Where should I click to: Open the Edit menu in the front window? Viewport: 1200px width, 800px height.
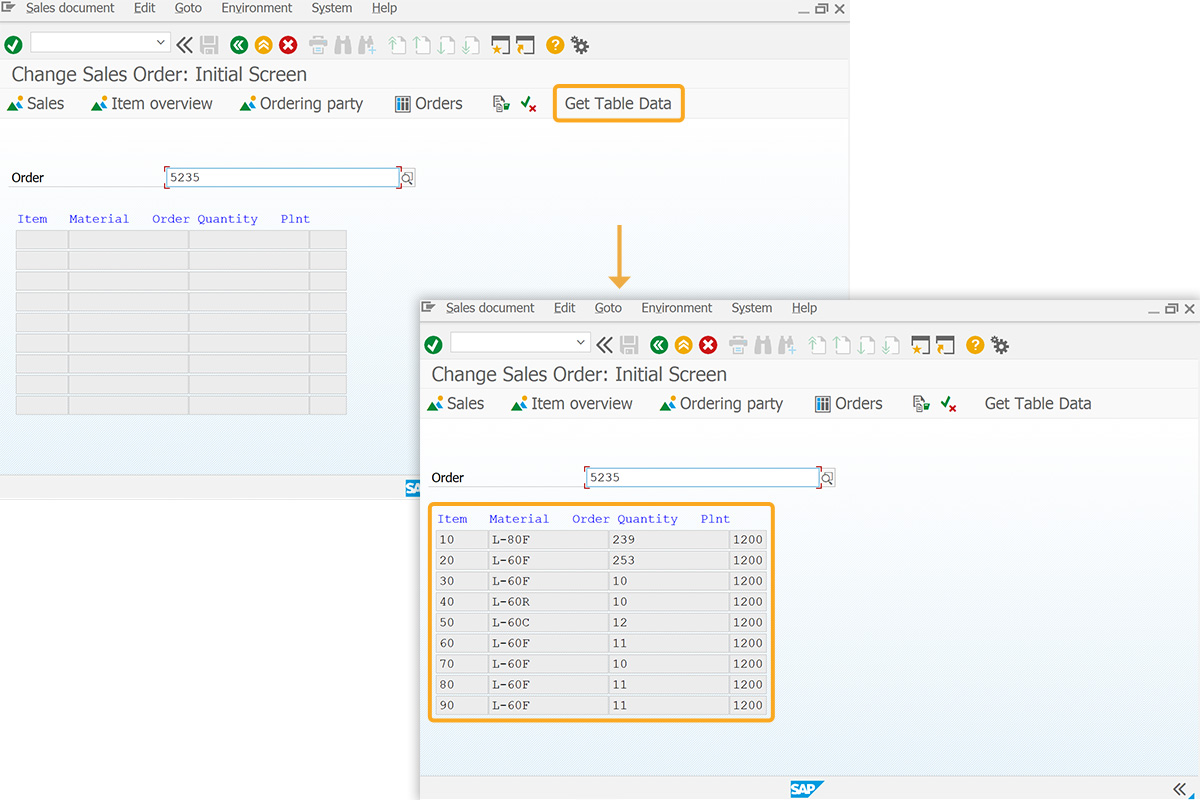point(565,308)
